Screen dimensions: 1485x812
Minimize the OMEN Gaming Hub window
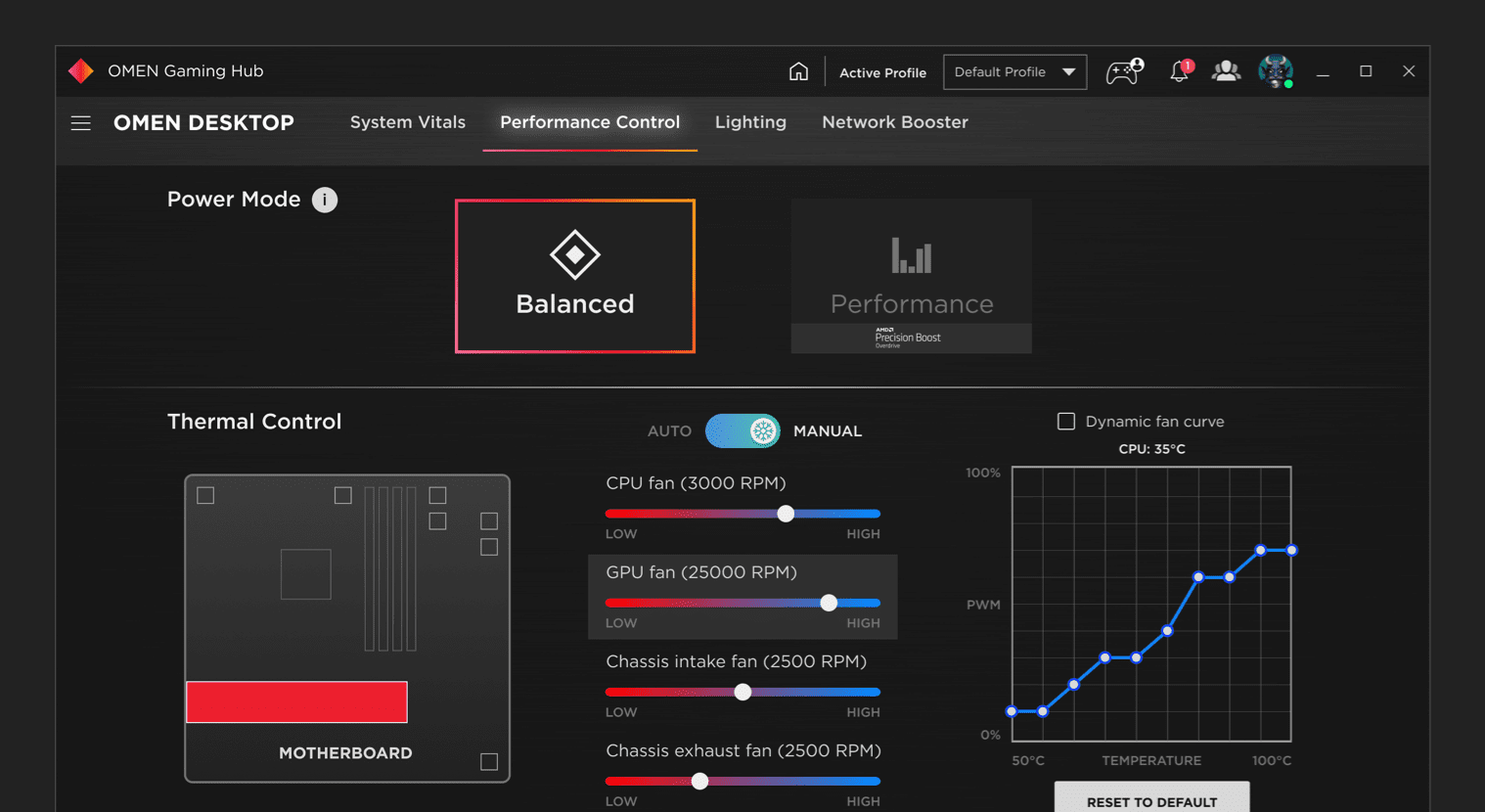1323,72
